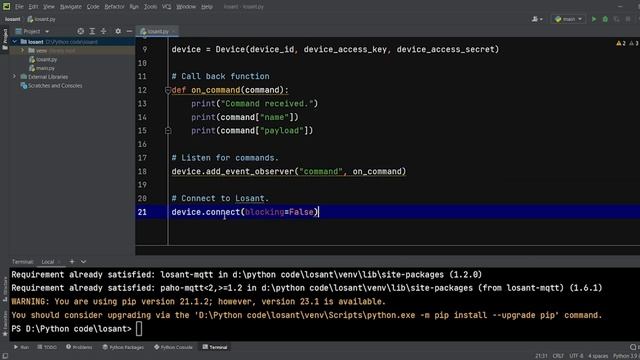640x360 pixels.
Task: Open the Run menu in menu bar
Action: [x=134, y=7]
